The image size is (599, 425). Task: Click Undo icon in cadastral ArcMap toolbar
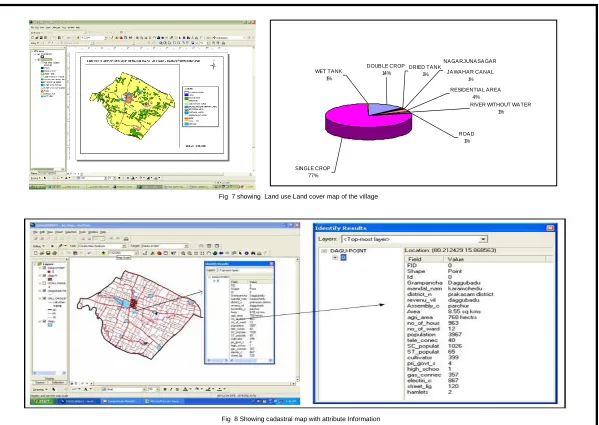tap(89, 253)
